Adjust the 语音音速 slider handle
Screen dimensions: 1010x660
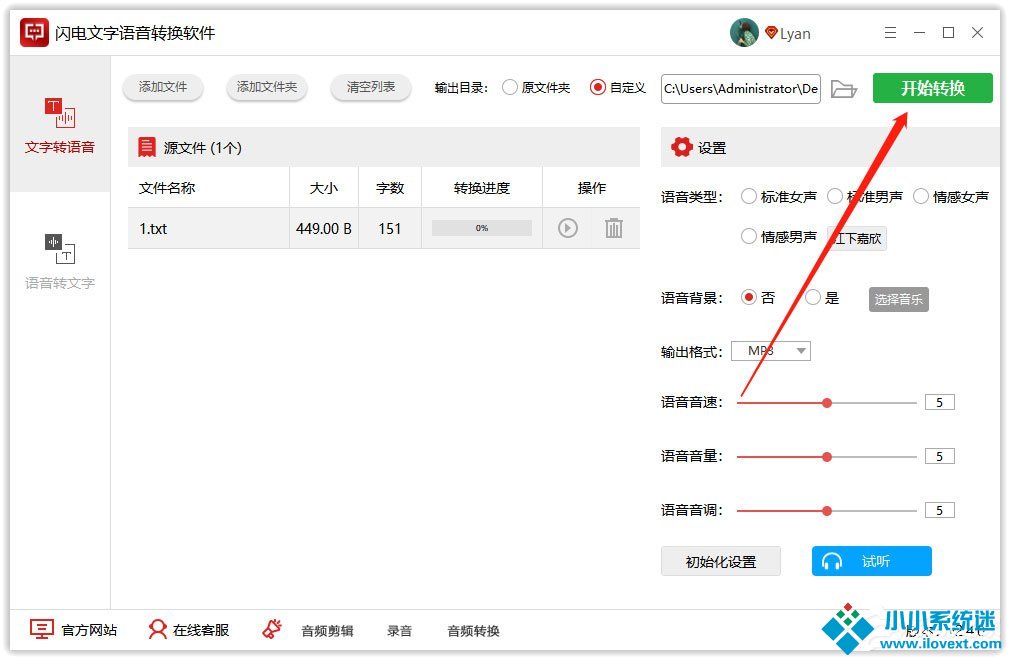[x=827, y=403]
